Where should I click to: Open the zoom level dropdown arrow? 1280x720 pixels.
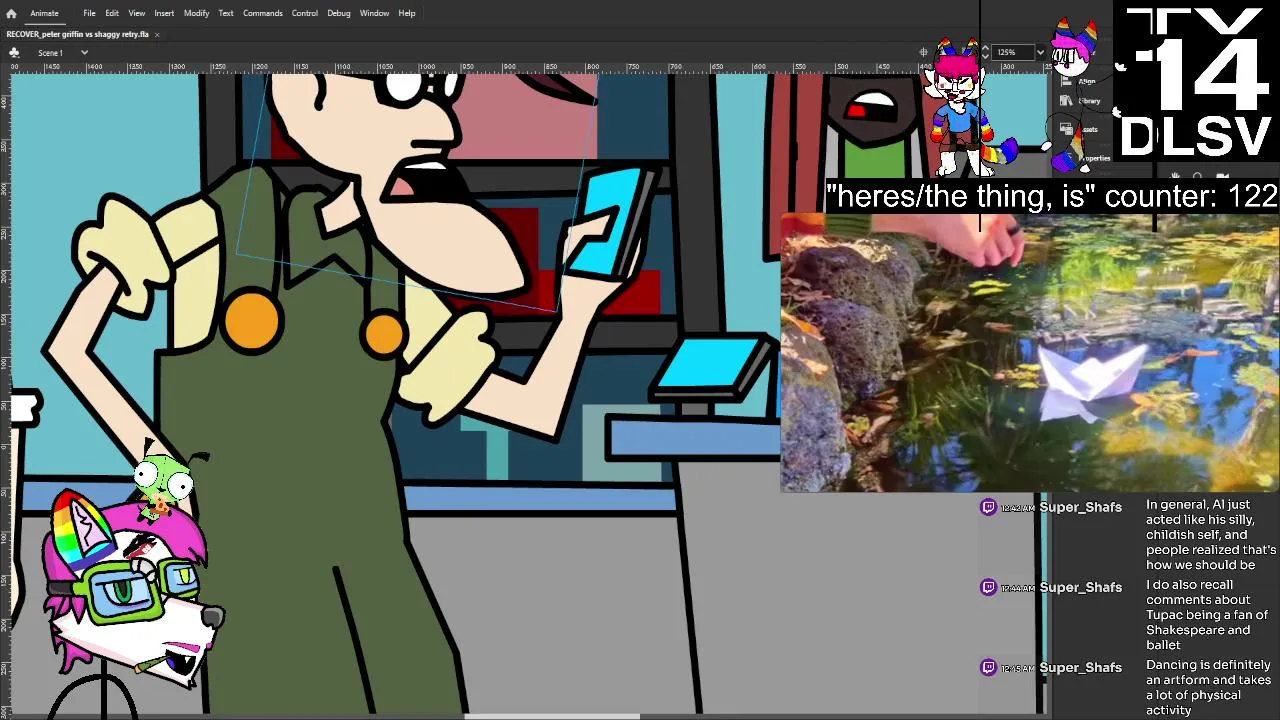pyautogui.click(x=1040, y=52)
